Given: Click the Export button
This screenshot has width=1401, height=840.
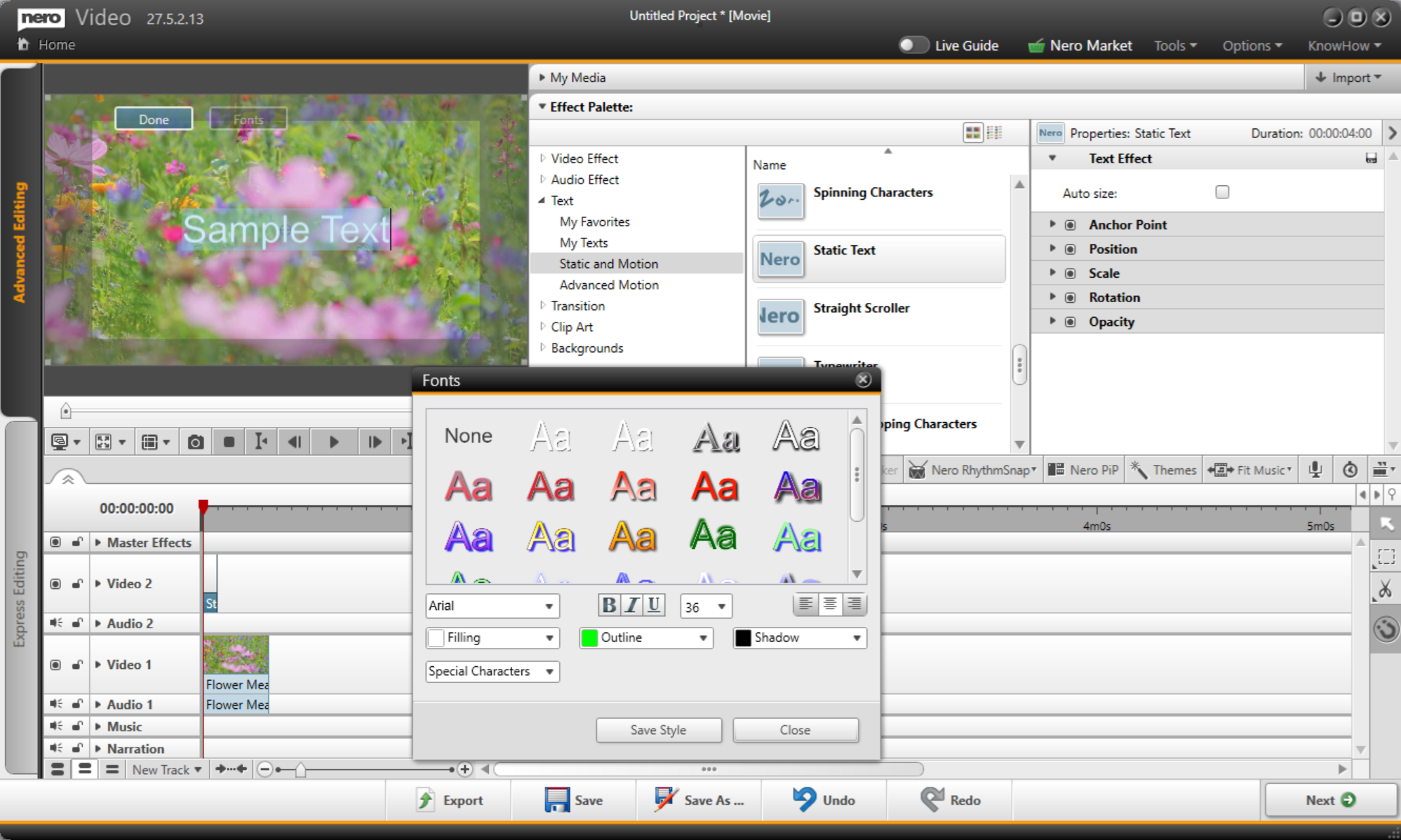Looking at the screenshot, I should tap(450, 800).
